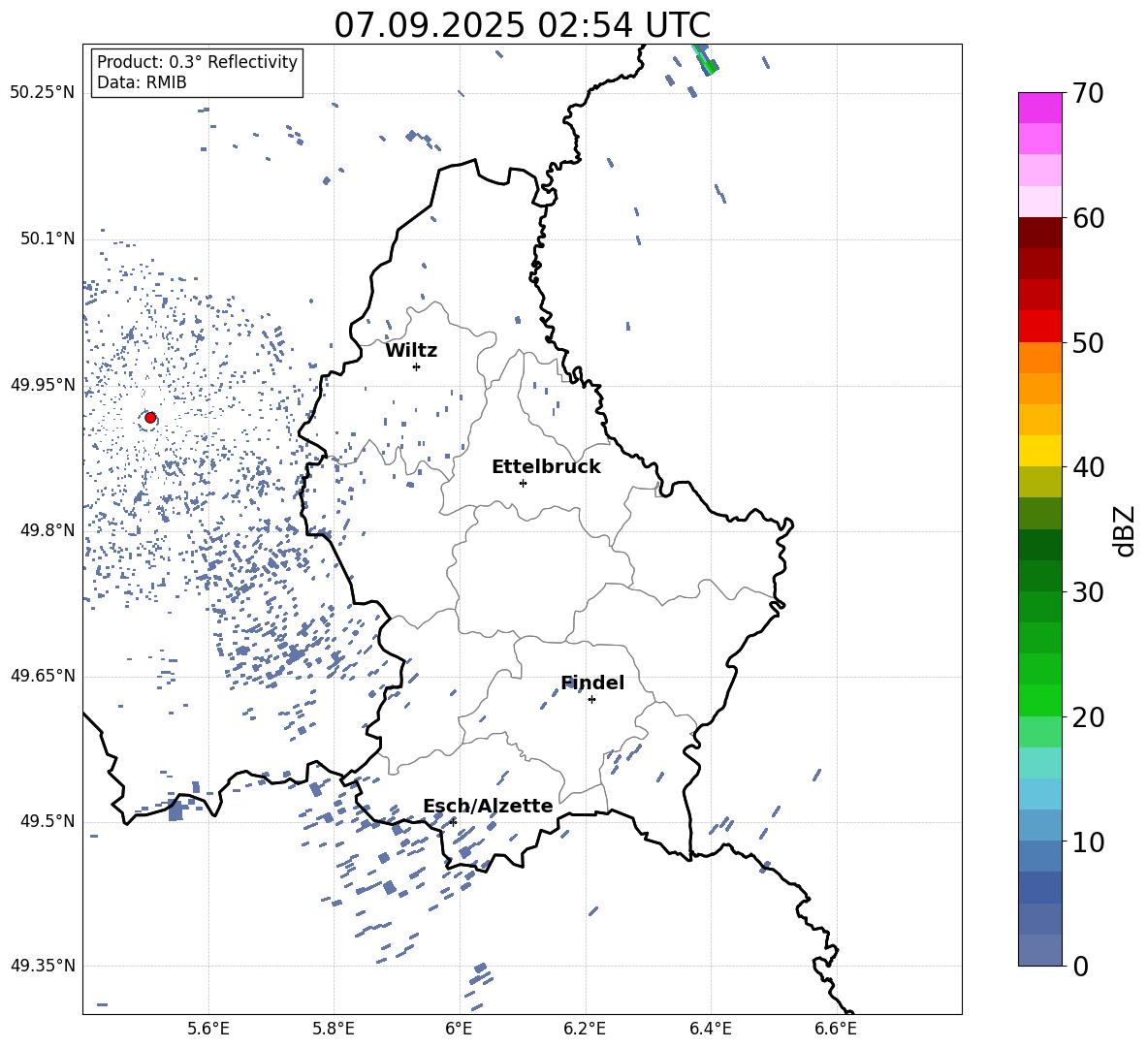Click the Findel city label
Image resolution: width=1148 pixels, height=1048 pixels.
point(592,683)
